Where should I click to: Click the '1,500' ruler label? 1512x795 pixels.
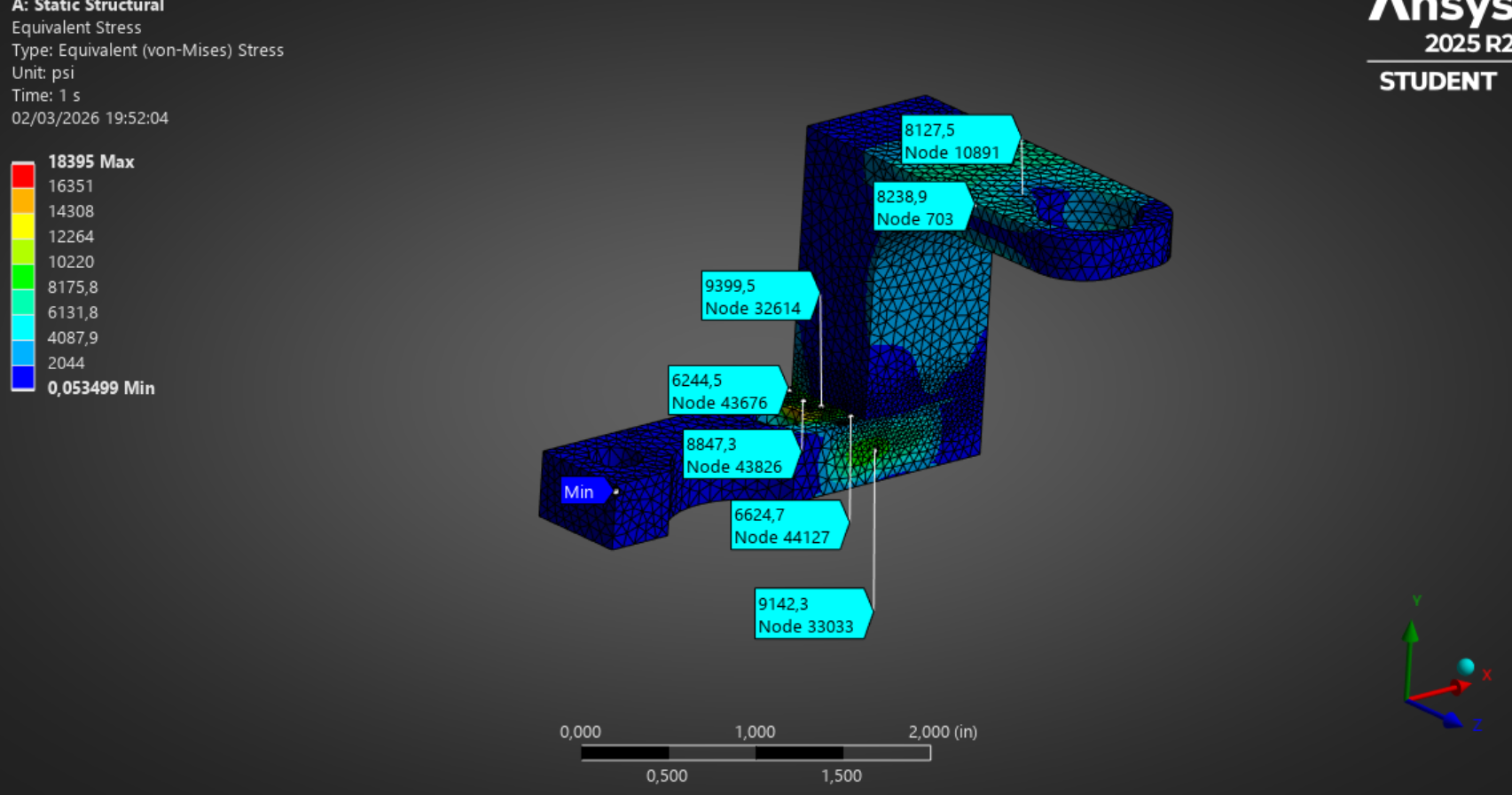pos(842,775)
